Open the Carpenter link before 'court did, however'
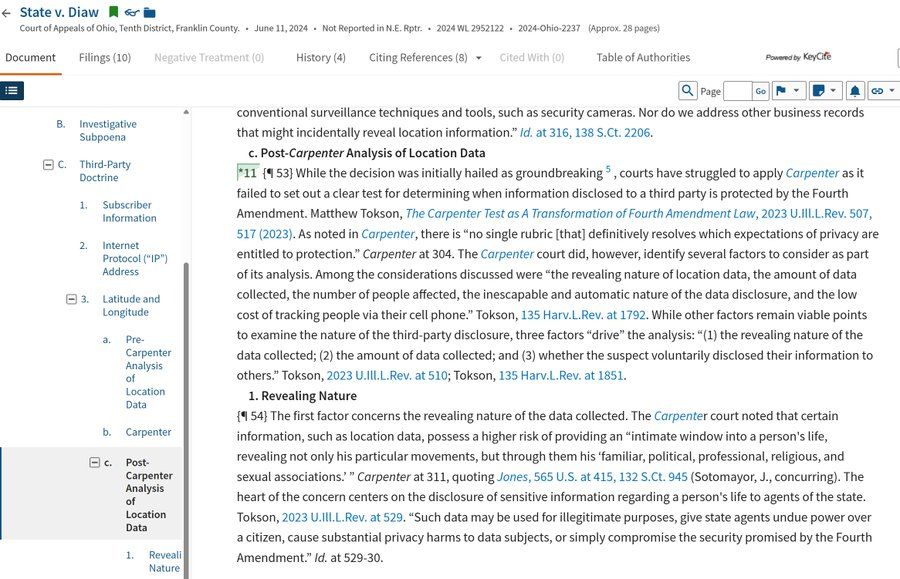This screenshot has width=900, height=579. click(x=507, y=254)
